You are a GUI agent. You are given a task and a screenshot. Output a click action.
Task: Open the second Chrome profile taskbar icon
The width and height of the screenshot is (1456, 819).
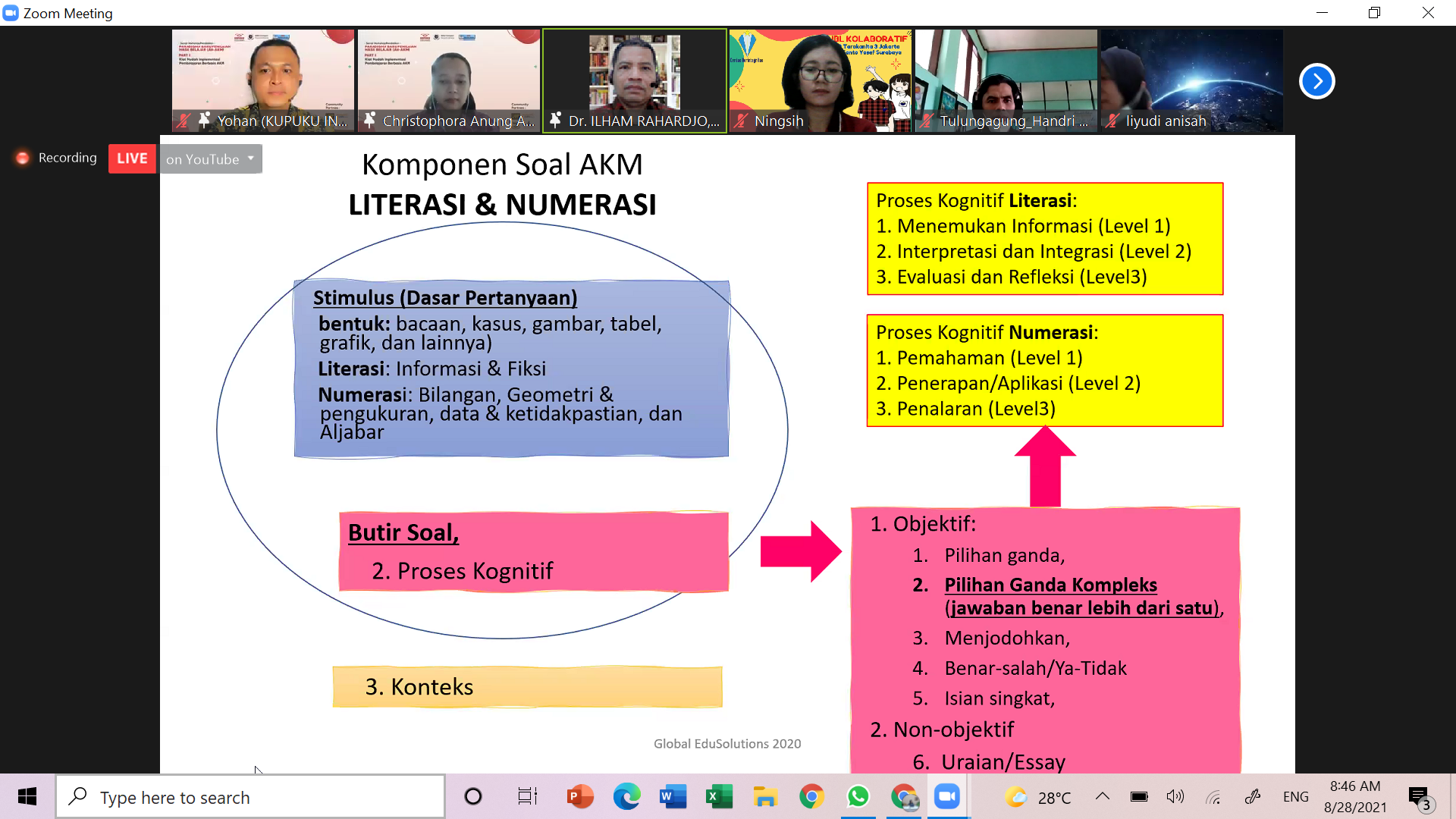point(904,796)
